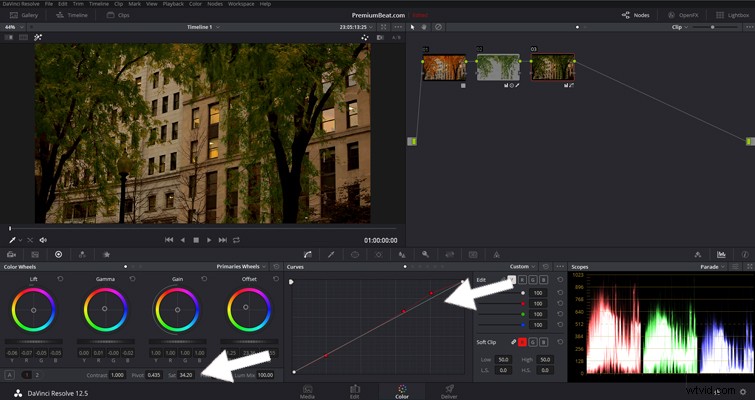Click the eyedropper tool below the viewer
Image resolution: width=755 pixels, height=400 pixels.
[13, 240]
